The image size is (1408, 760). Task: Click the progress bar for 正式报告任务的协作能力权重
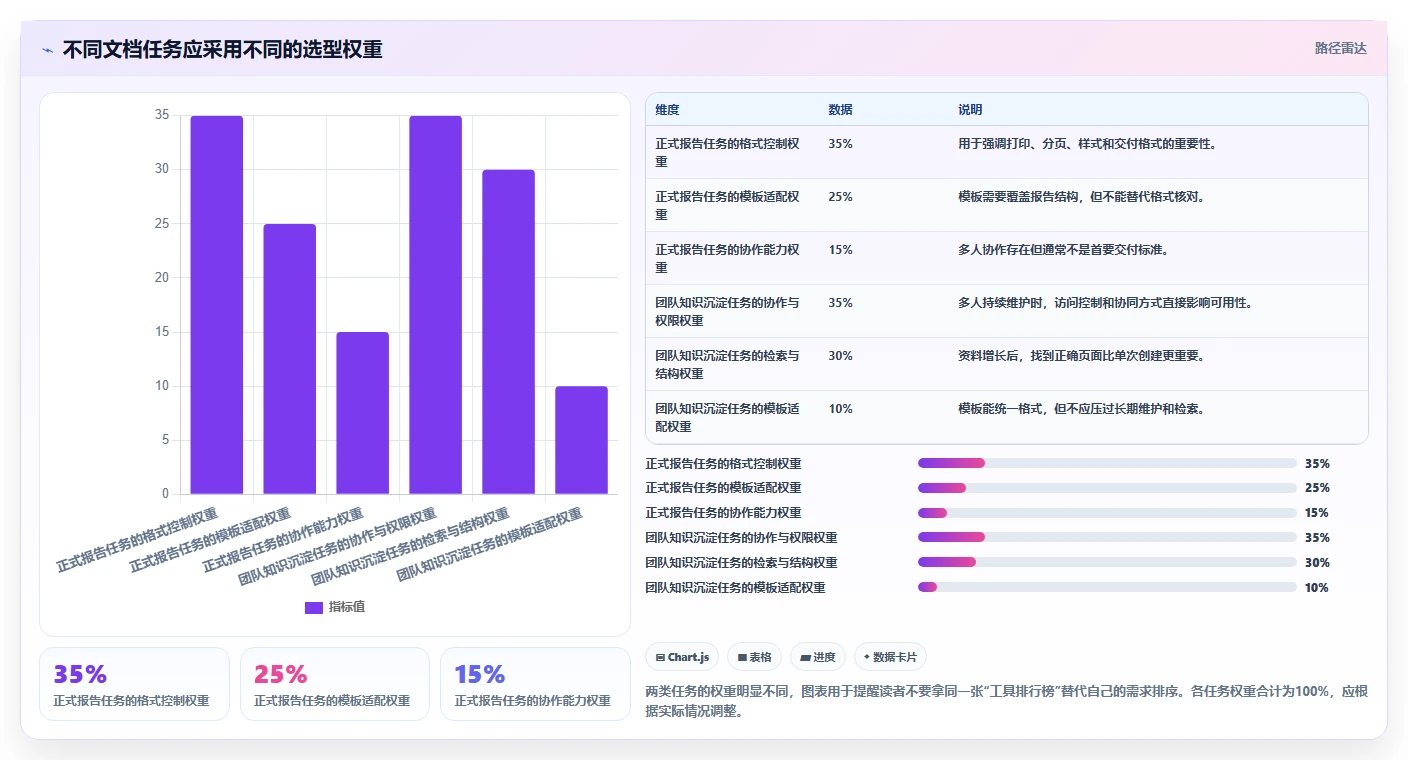pyautogui.click(x=1107, y=513)
